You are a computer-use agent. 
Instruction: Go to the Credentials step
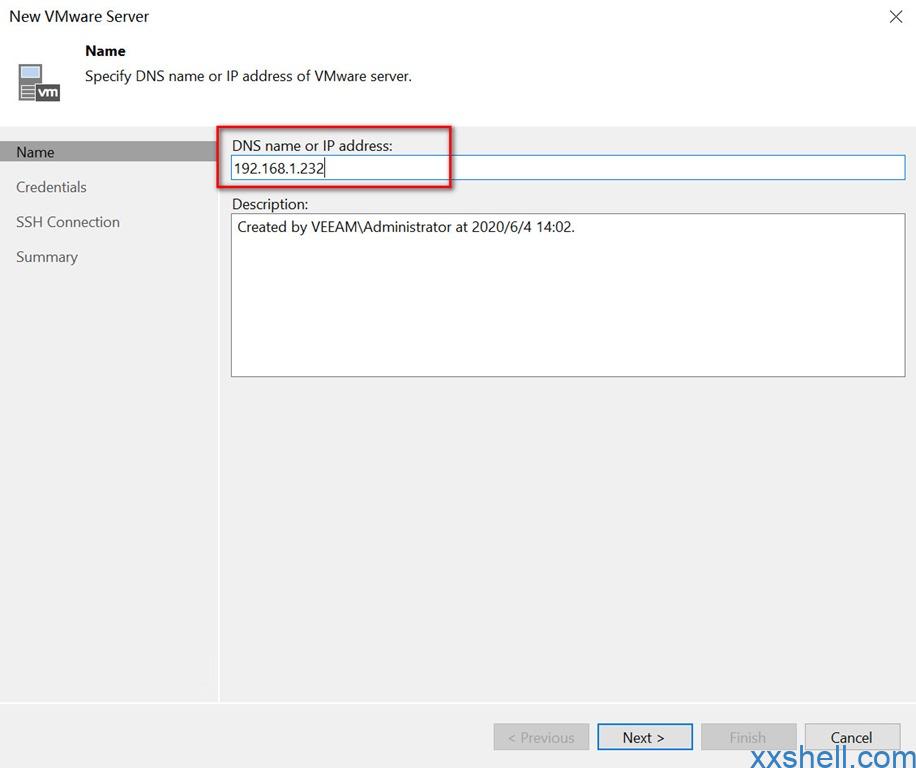point(51,187)
